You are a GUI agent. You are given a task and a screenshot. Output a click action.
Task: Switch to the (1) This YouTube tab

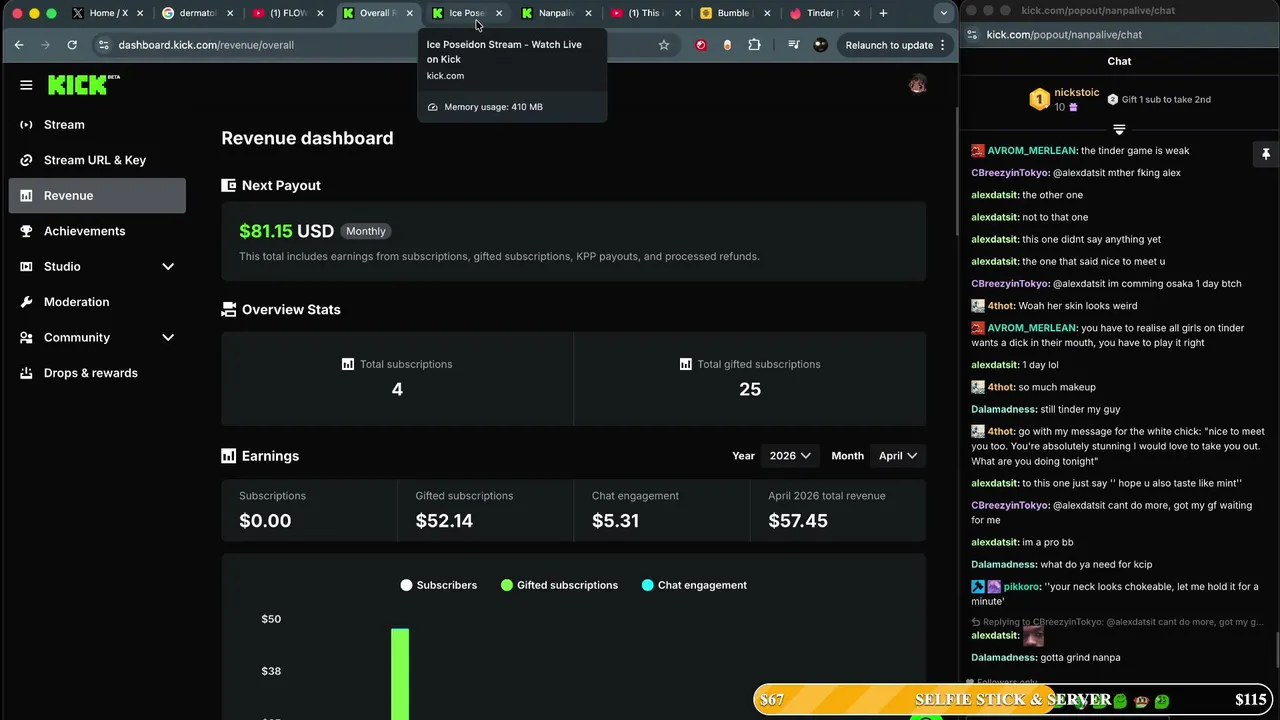[x=645, y=13]
